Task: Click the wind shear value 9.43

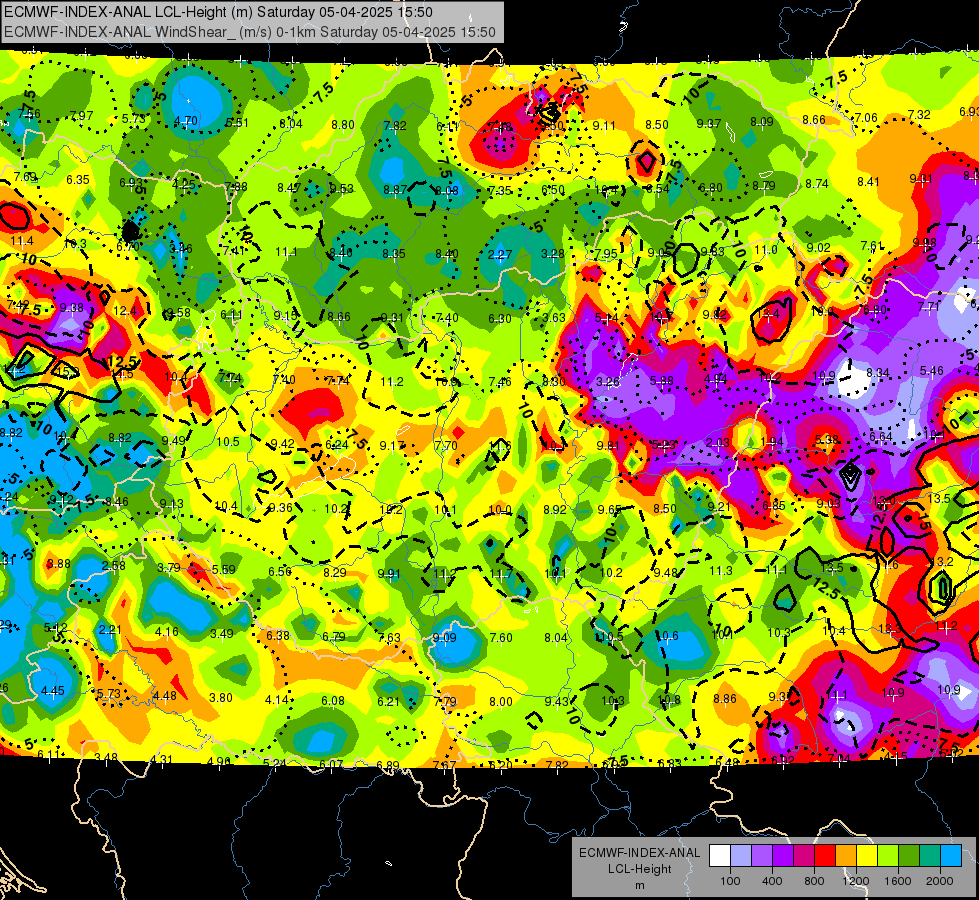Action: click(556, 702)
